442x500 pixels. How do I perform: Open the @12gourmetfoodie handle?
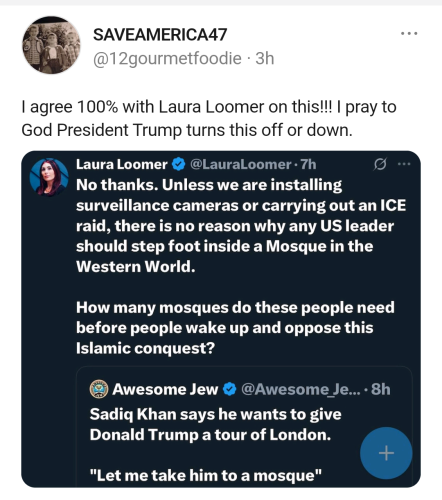(167, 59)
